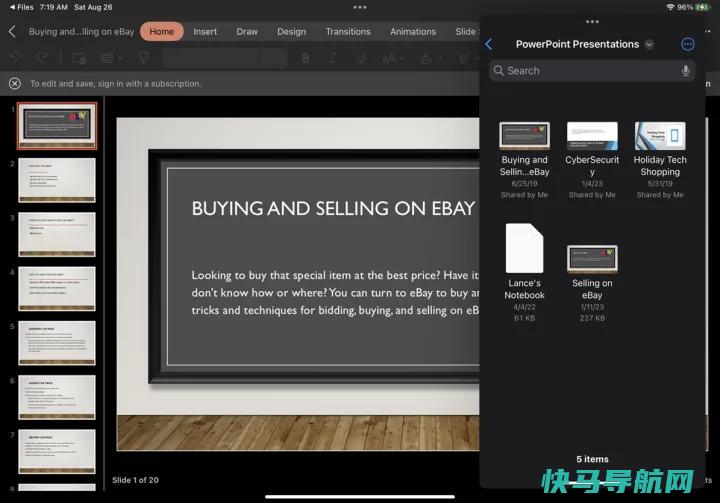Click the slide body paragraph text

335,293
